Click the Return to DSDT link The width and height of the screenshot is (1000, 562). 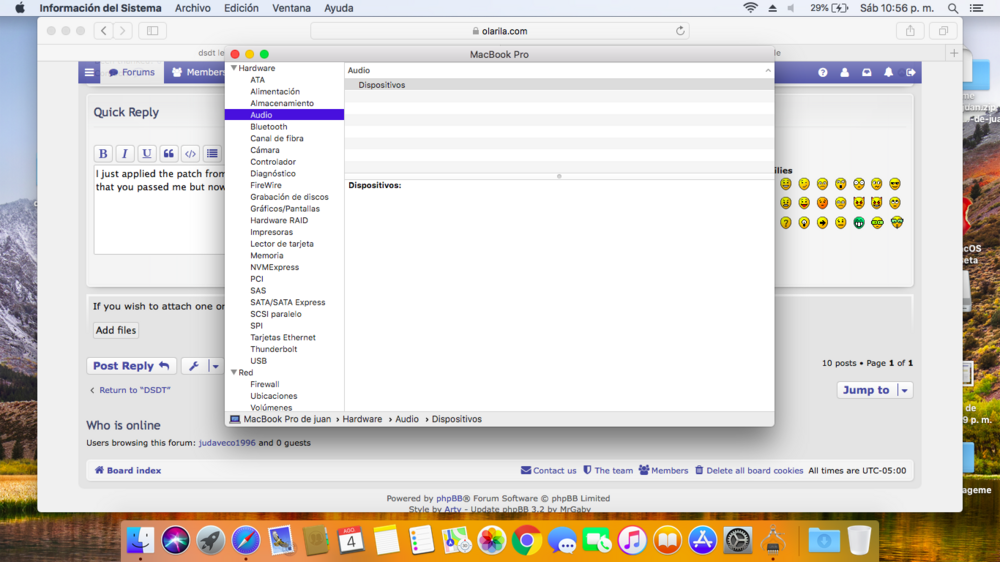(130, 391)
